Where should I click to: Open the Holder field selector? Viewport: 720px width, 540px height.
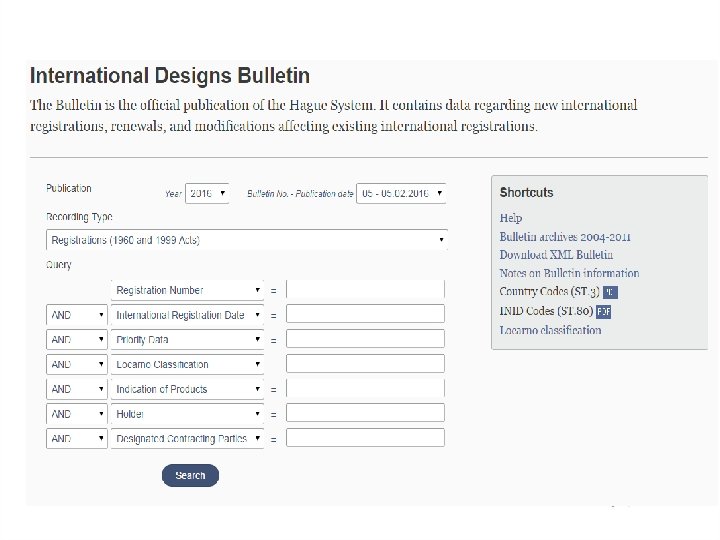(187, 414)
